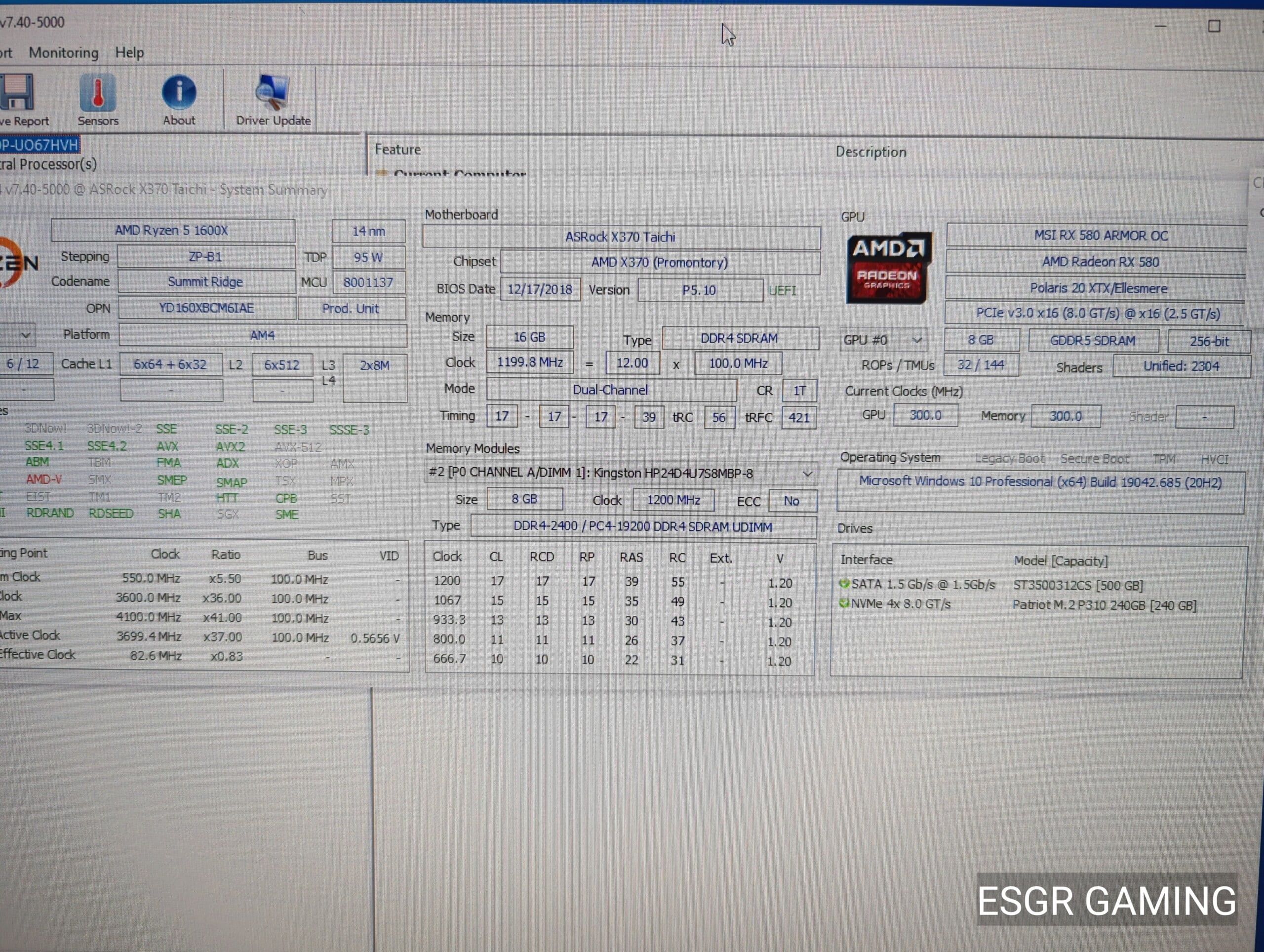Click the YD160XBCM6IAE OPN value
1264x952 pixels.
click(x=207, y=309)
